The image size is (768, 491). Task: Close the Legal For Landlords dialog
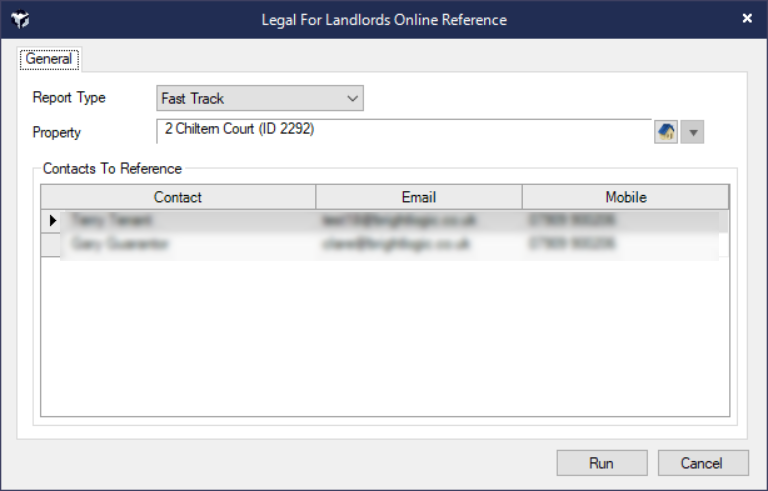point(747,19)
